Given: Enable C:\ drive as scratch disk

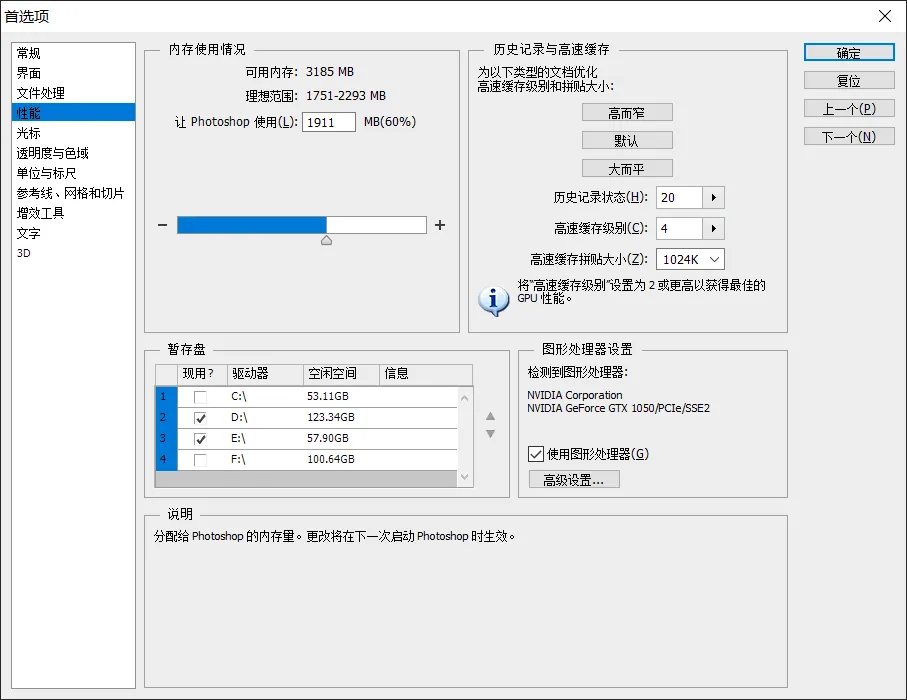Looking at the screenshot, I should (201, 397).
